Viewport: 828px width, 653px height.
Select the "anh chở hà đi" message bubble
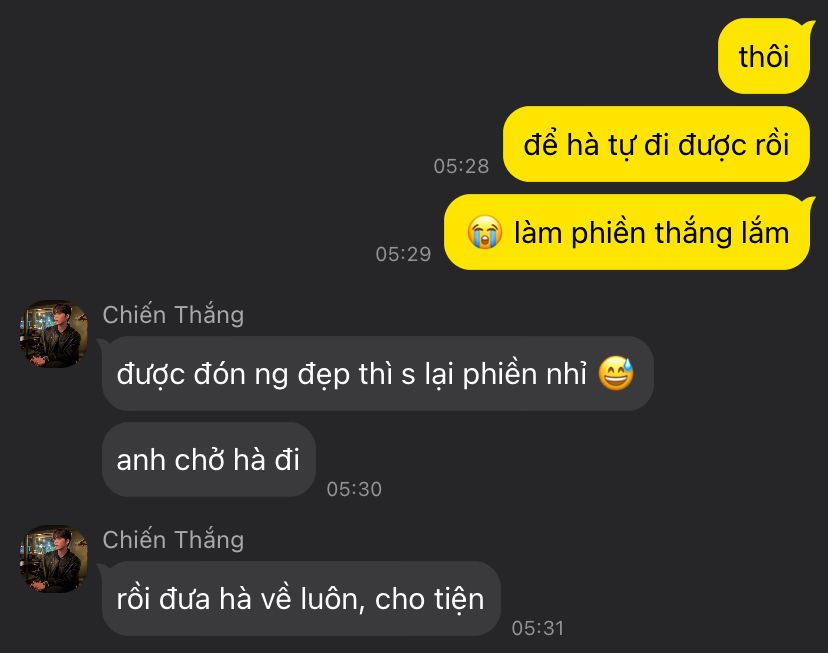pyautogui.click(x=209, y=459)
